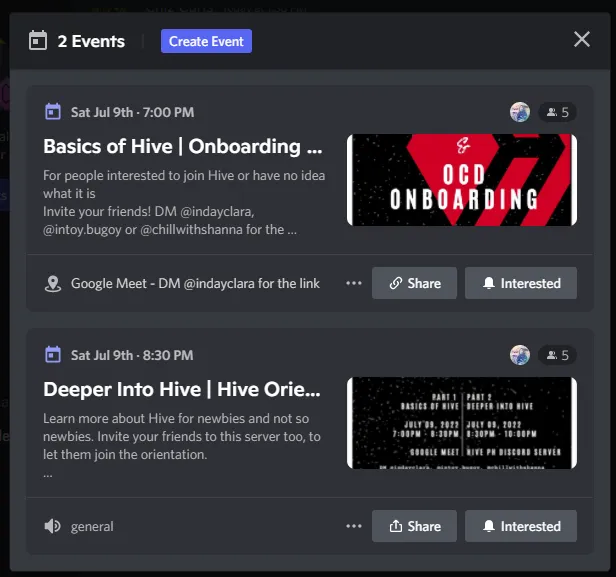Viewport: 616px width, 577px height.
Task: Open Deeper Into Hive event title
Action: [x=182, y=389]
